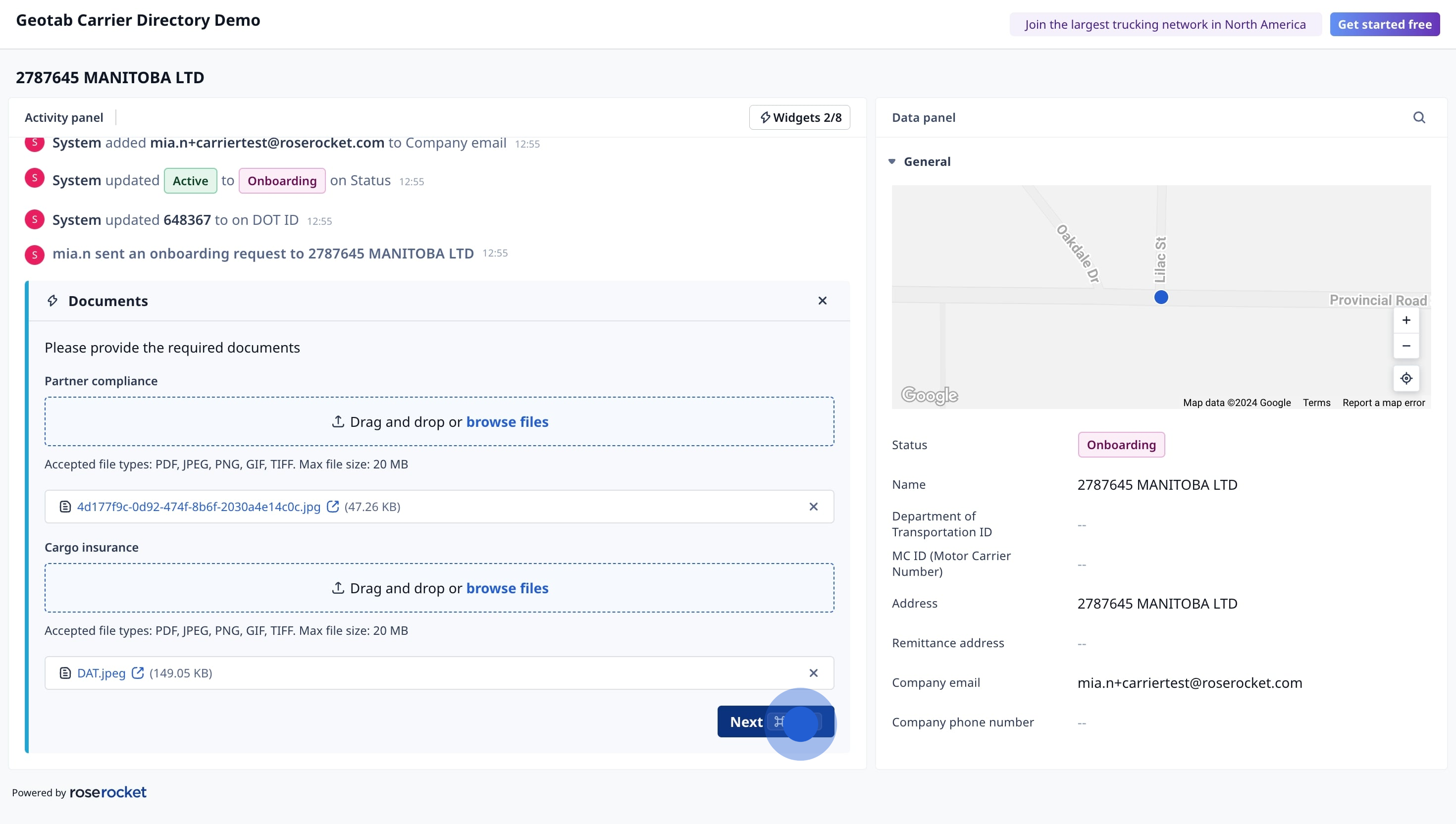Click Company email value mia.n+carriertest@roserocket.com
This screenshot has width=1456, height=824.
coord(1190,682)
